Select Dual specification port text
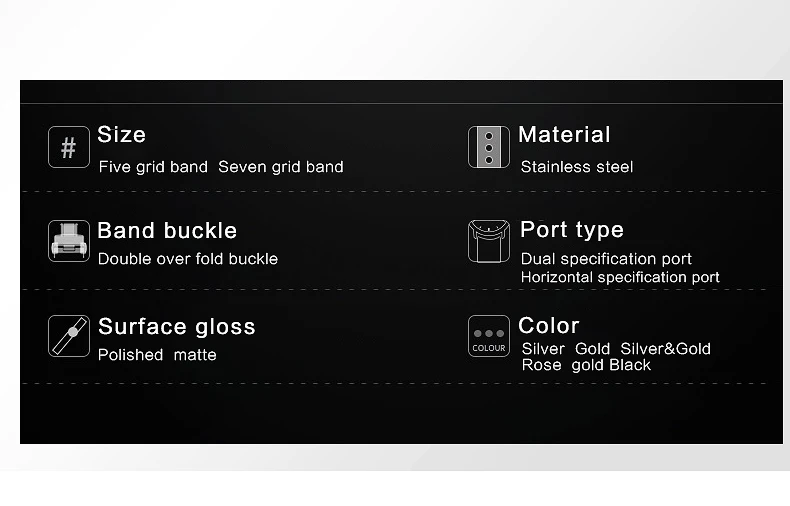The height and width of the screenshot is (506, 790). pyautogui.click(x=606, y=259)
